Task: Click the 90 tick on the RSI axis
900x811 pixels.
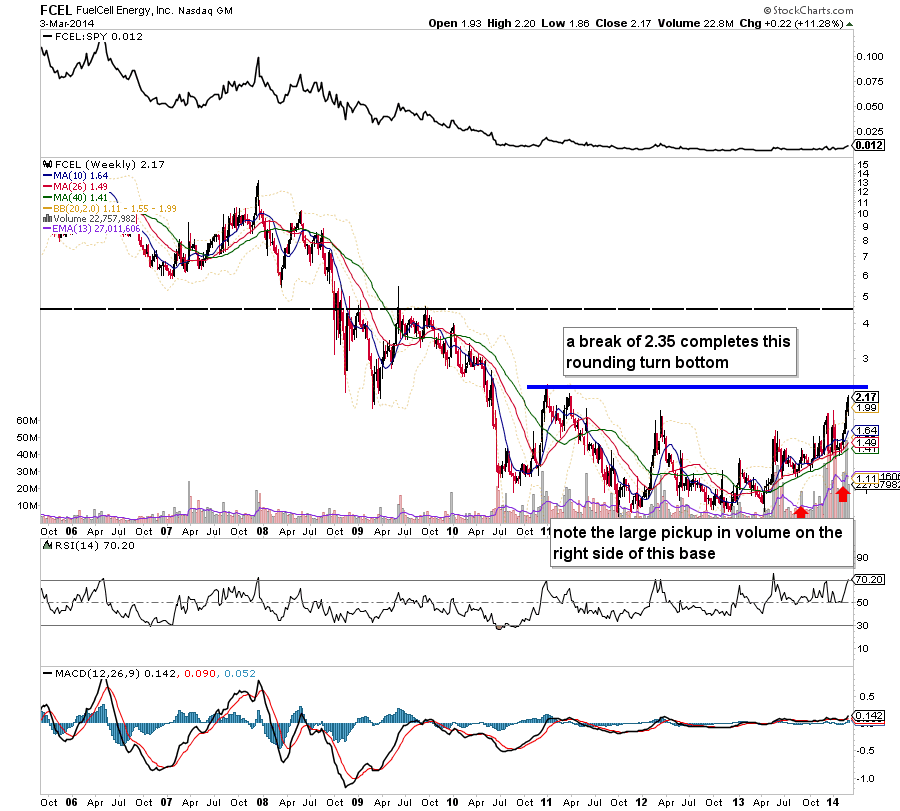Action: coord(862,558)
